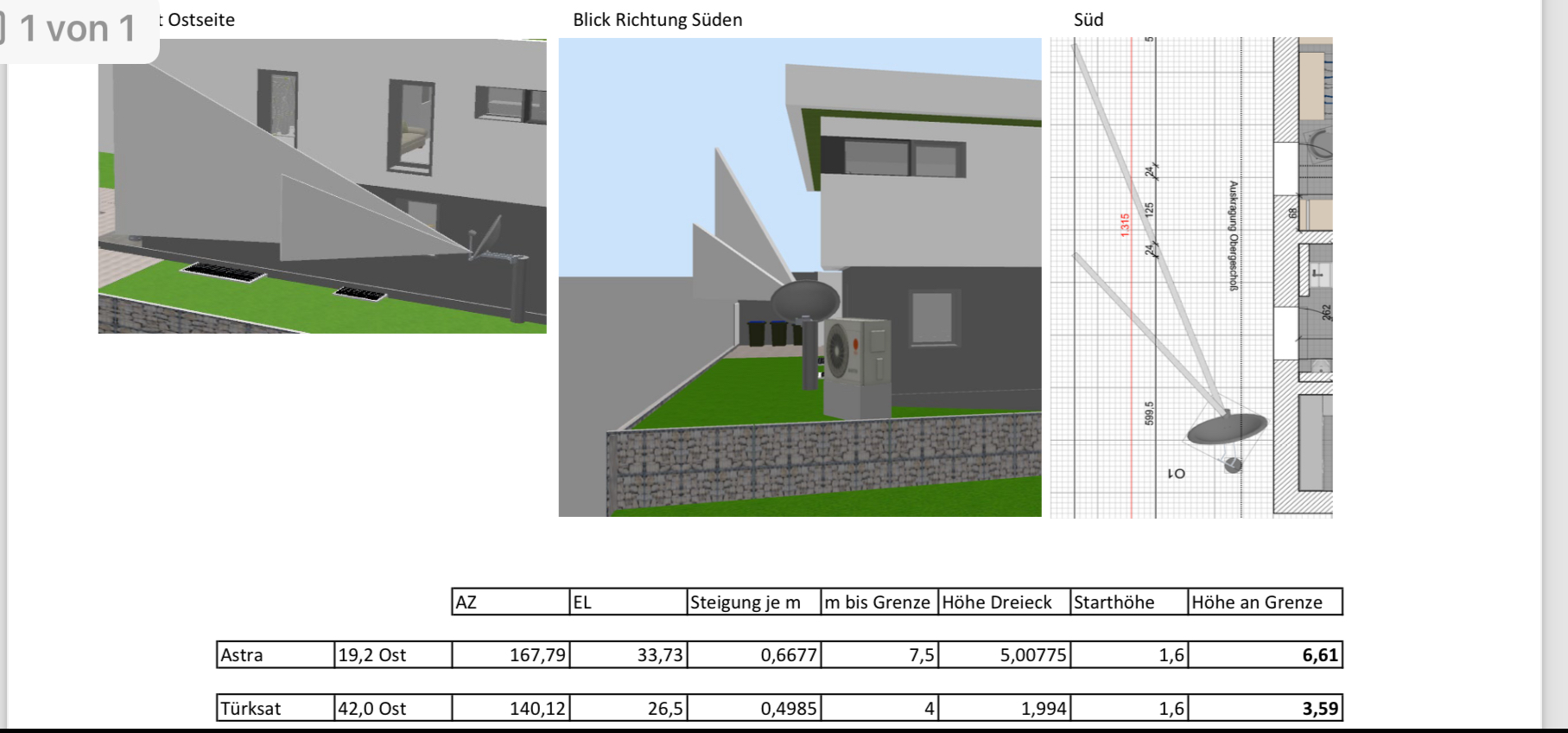Click the AZ column header cell

coord(510,602)
